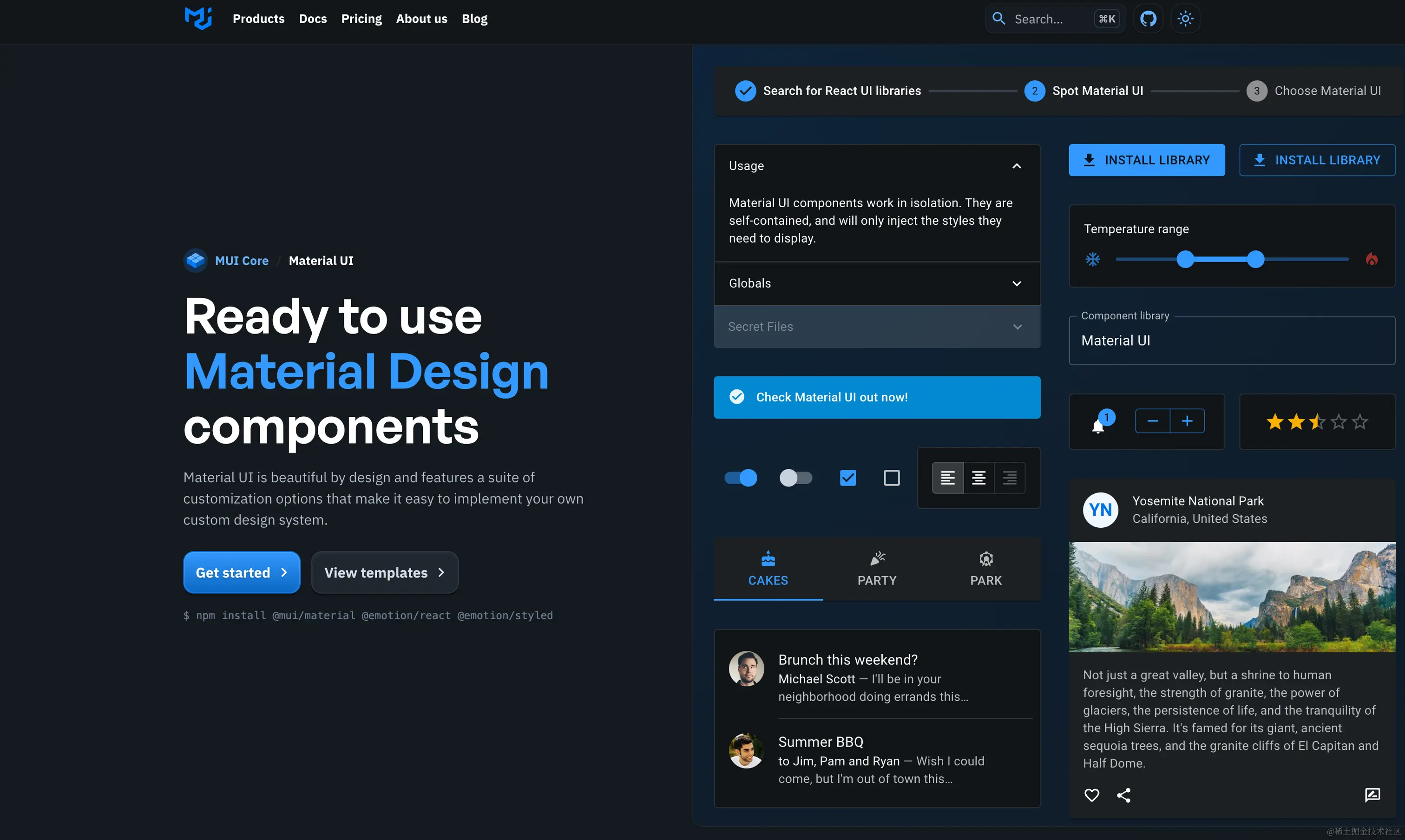1405x840 pixels.
Task: Expand the Secret Files accordion
Action: pyautogui.click(x=877, y=327)
